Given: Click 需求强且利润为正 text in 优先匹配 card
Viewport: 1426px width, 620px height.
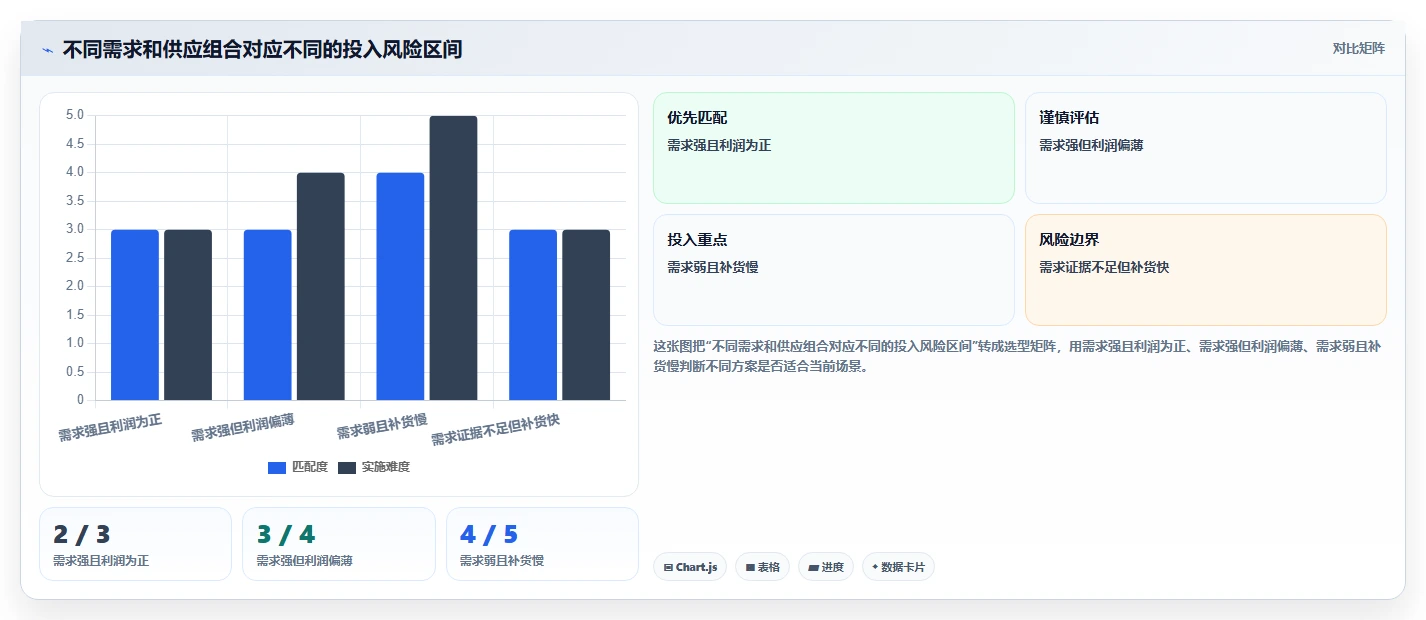Looking at the screenshot, I should tap(719, 145).
